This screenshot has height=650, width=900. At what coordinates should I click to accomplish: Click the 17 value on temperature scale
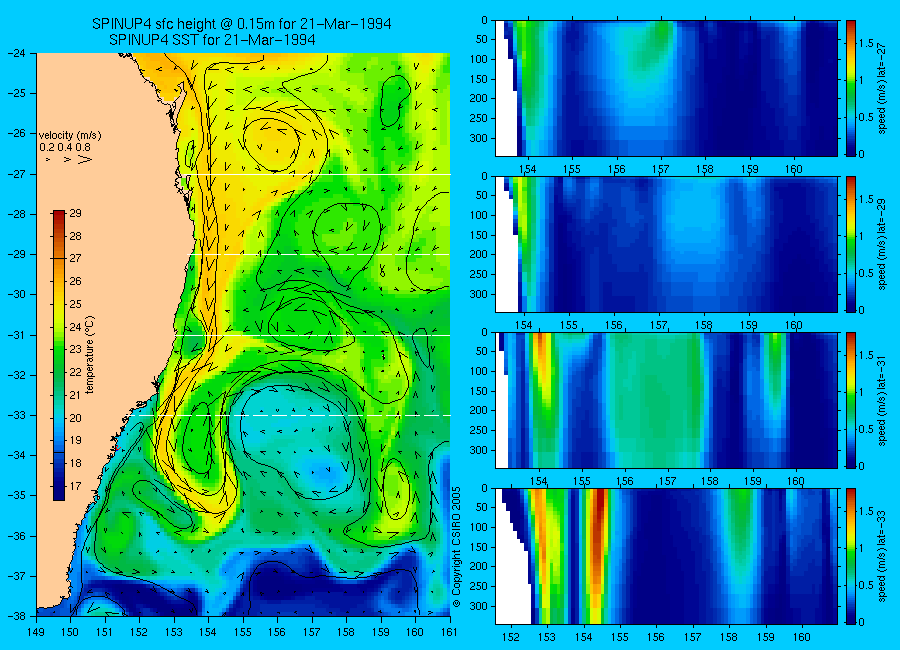(x=75, y=486)
